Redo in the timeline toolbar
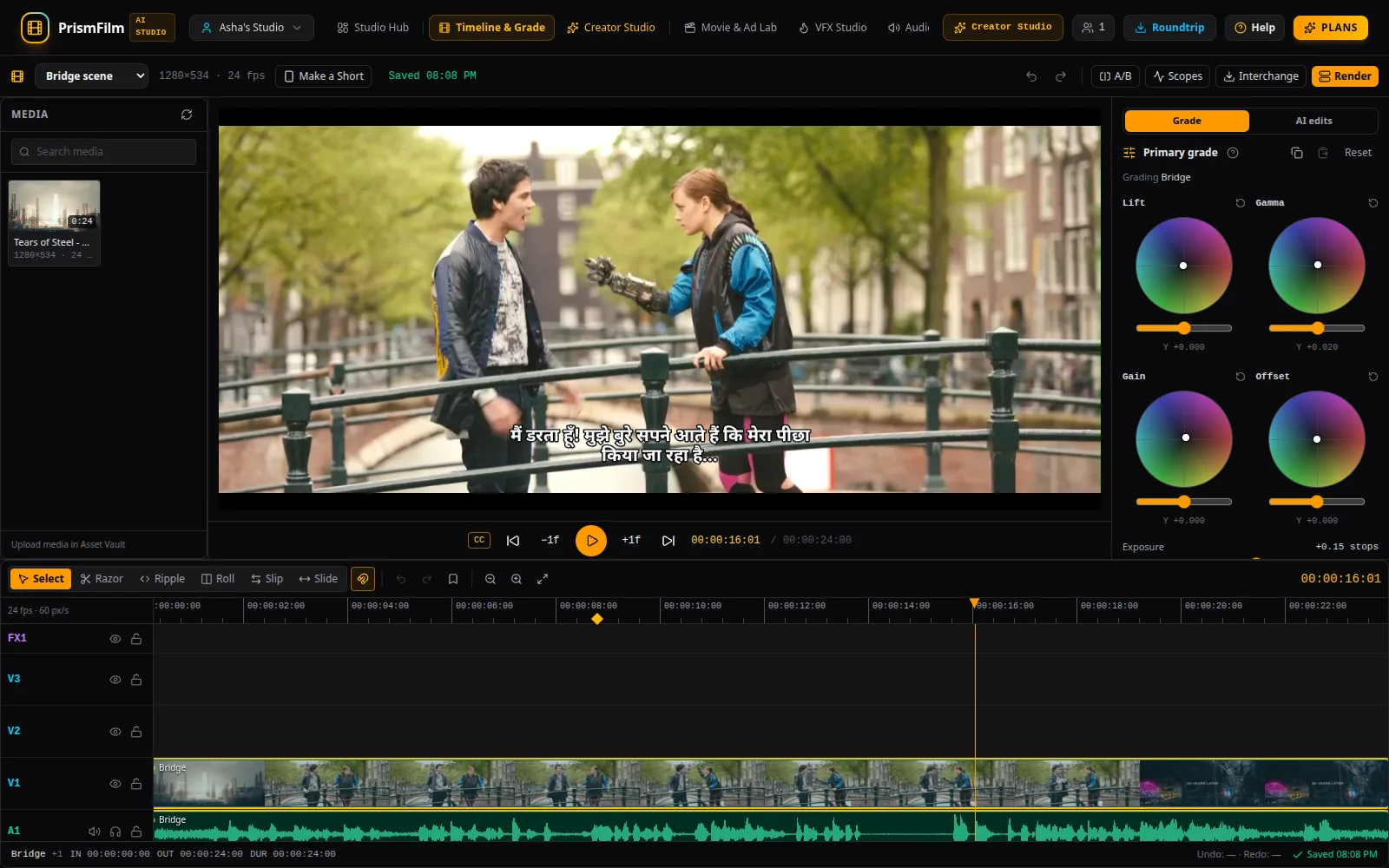 [x=427, y=579]
